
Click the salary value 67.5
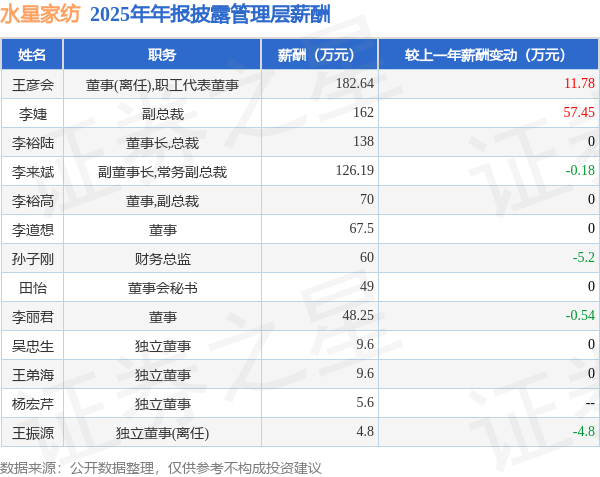pos(362,228)
